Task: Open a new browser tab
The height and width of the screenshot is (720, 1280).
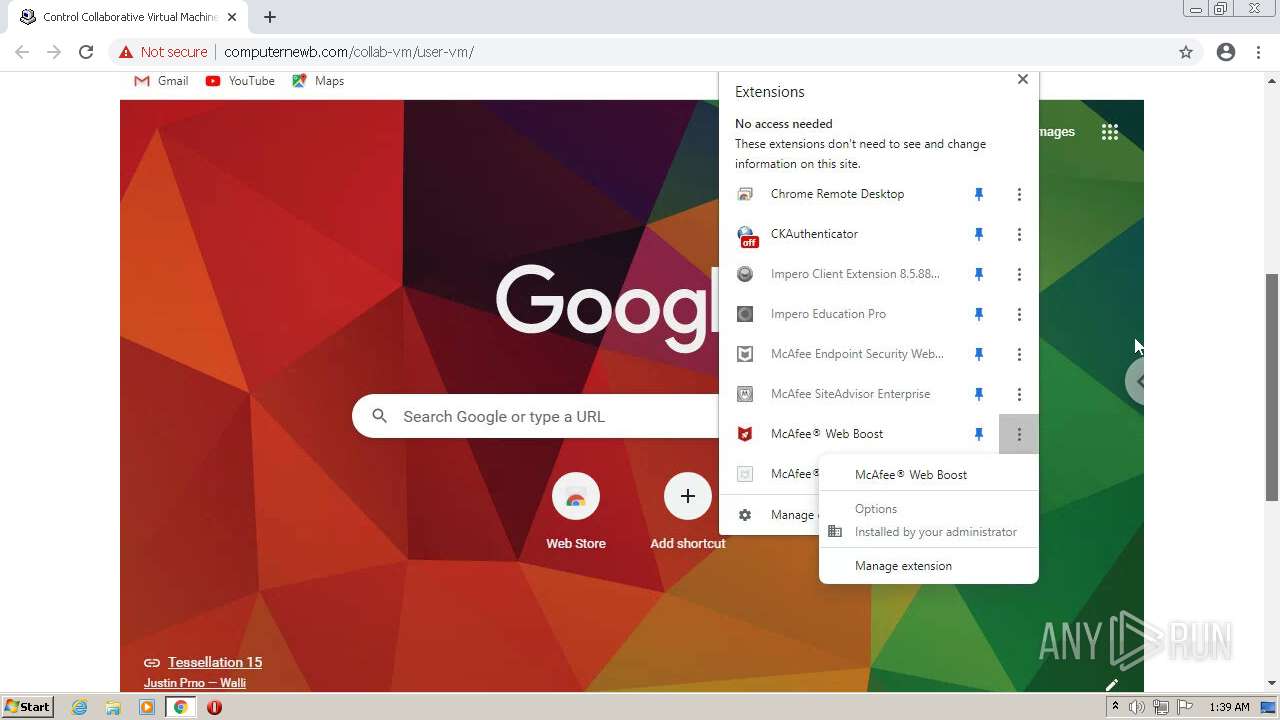Action: (x=270, y=17)
